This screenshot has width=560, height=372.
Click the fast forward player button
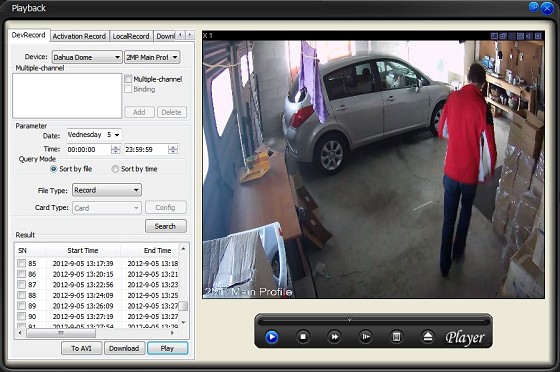click(x=334, y=337)
